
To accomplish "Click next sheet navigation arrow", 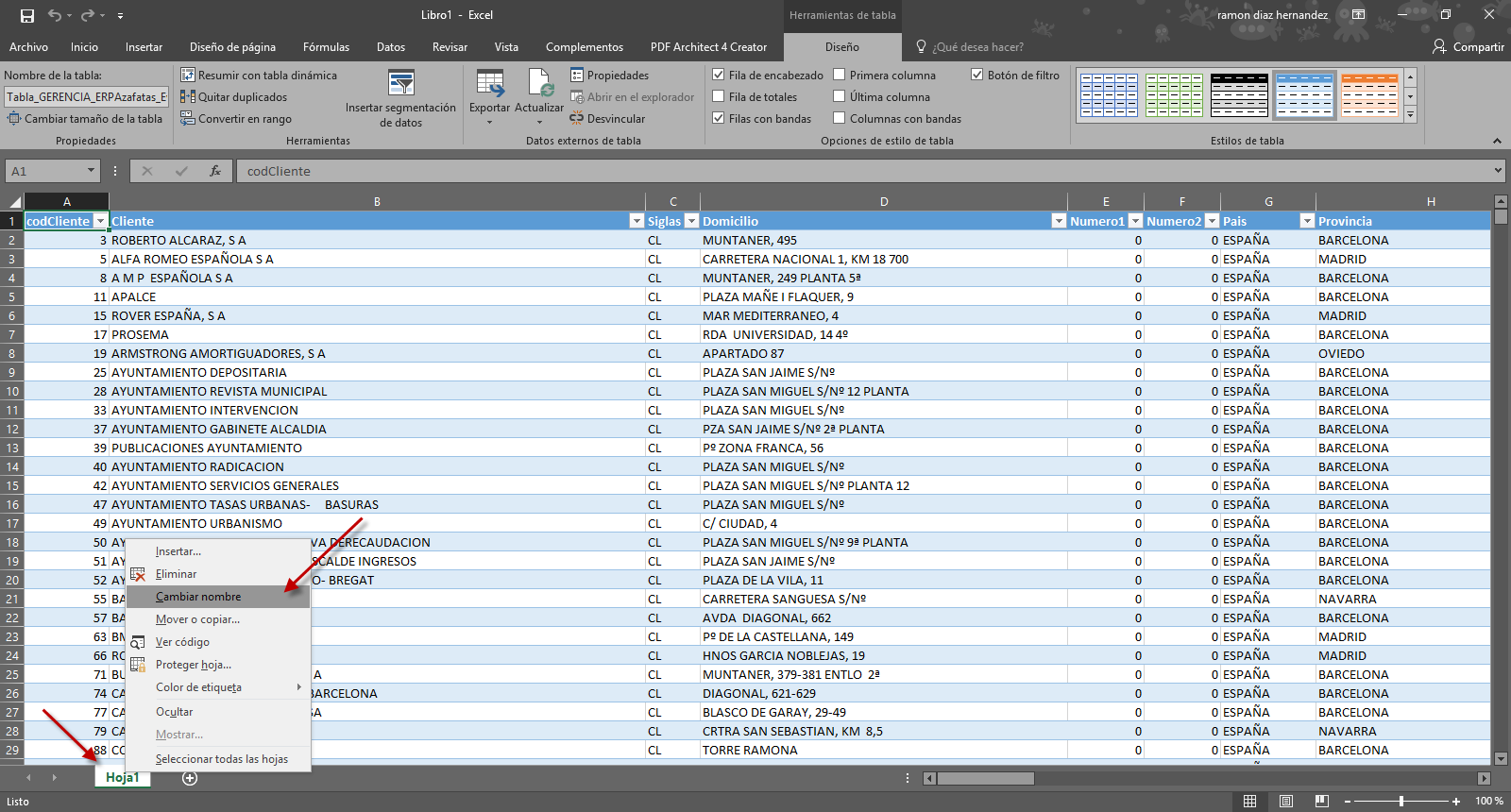I will coord(55,778).
